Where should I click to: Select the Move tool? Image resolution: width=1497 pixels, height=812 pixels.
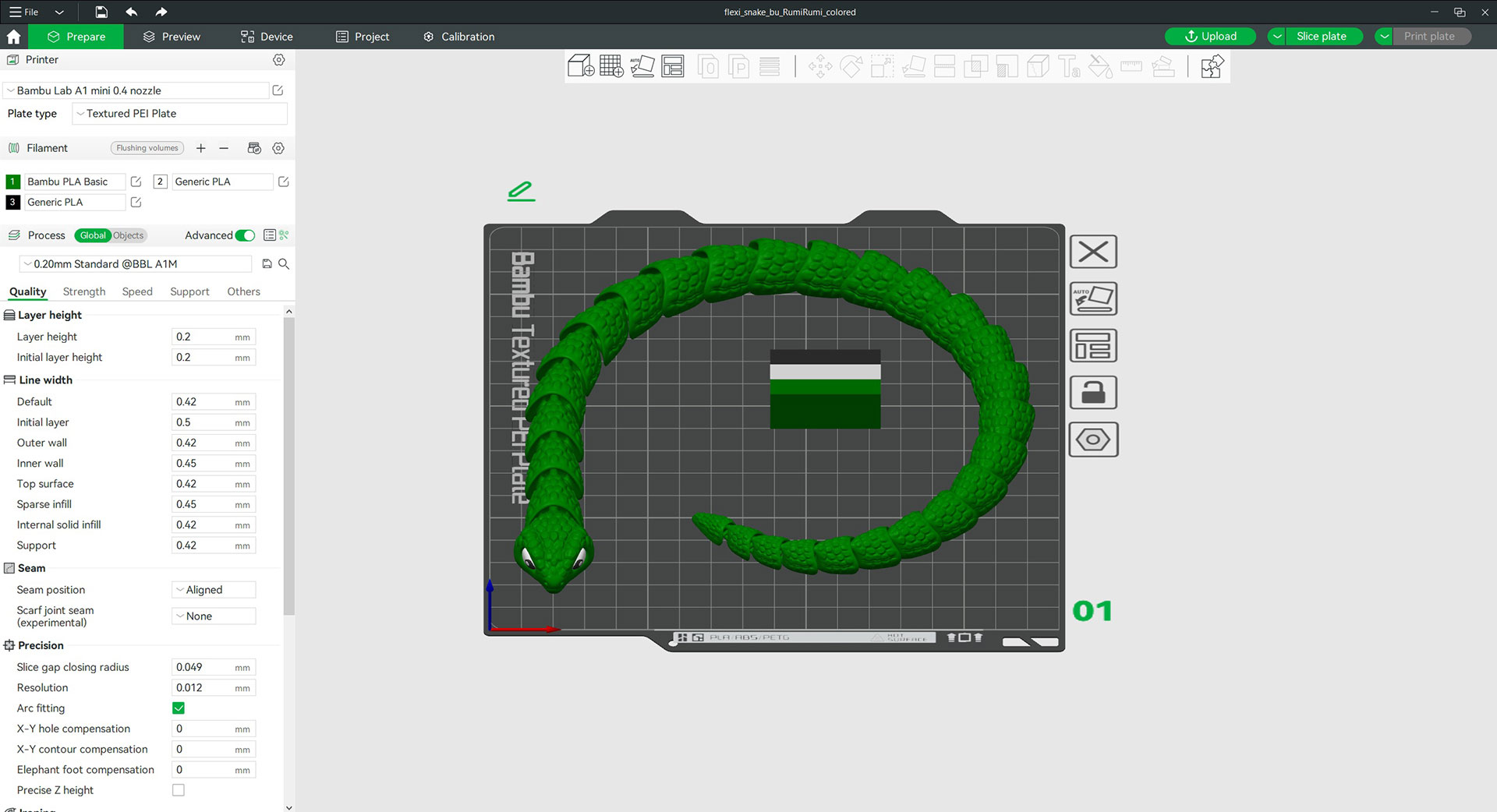click(820, 66)
